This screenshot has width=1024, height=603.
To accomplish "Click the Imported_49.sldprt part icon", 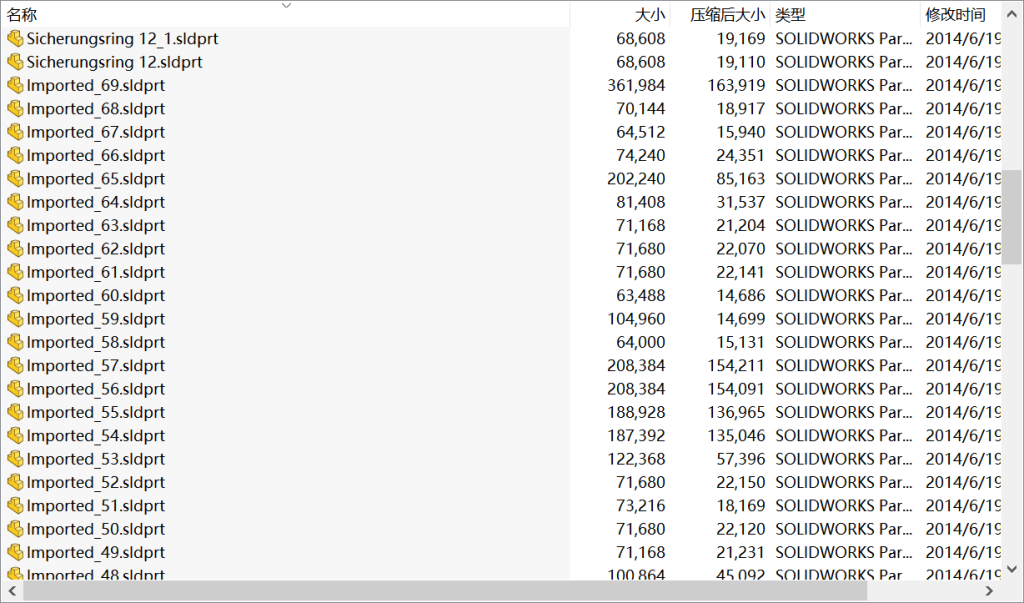I will tap(15, 553).
